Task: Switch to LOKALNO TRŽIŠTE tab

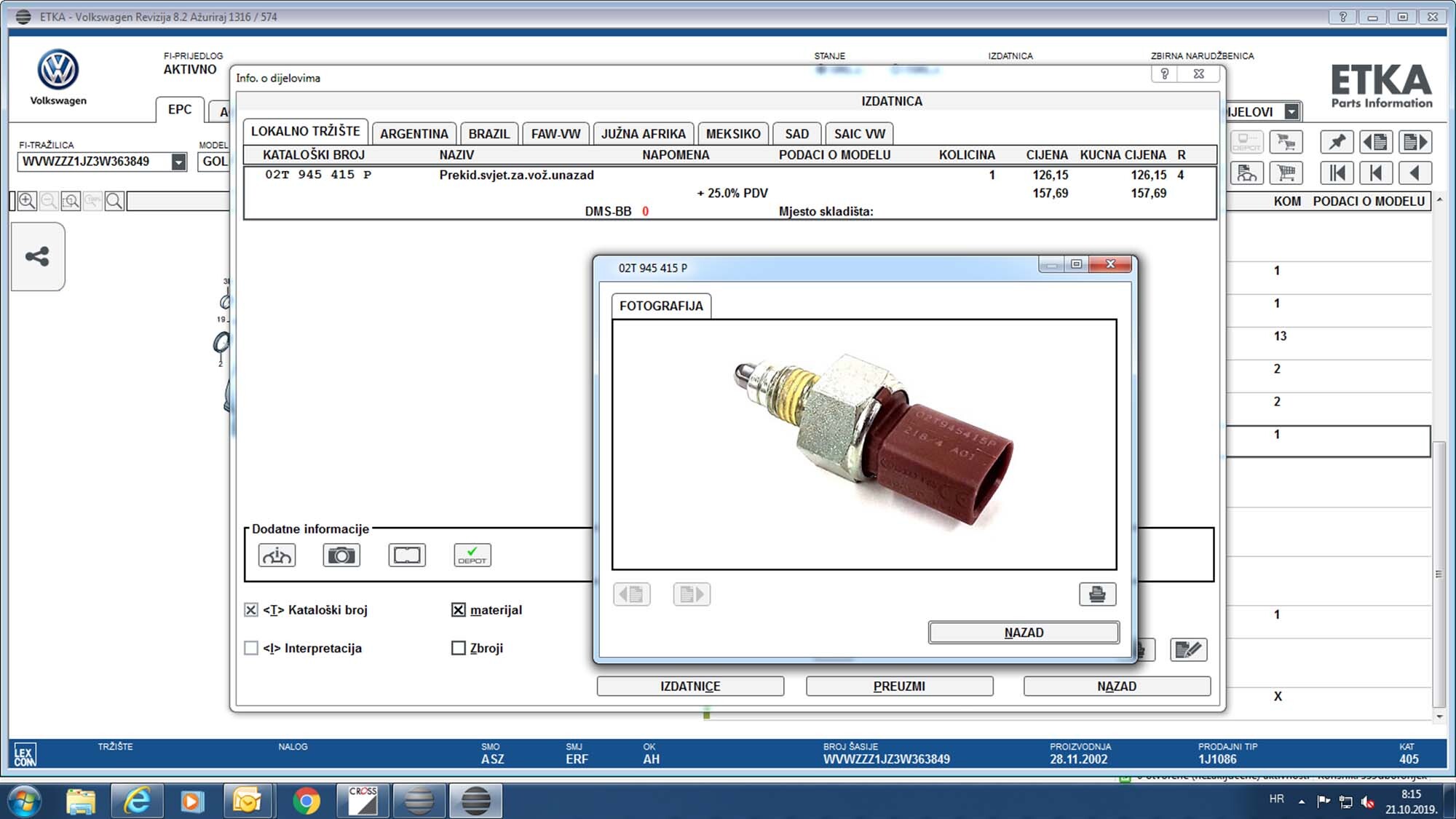Action: pos(306,132)
